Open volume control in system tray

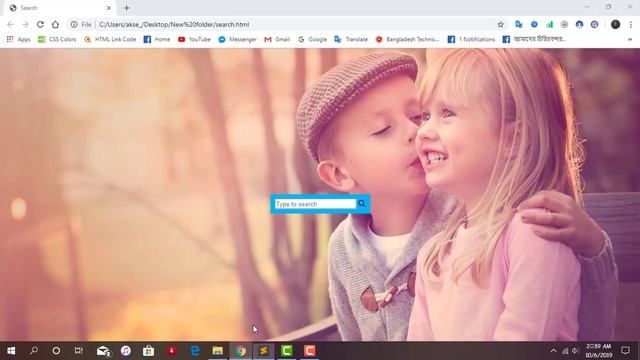(576, 351)
